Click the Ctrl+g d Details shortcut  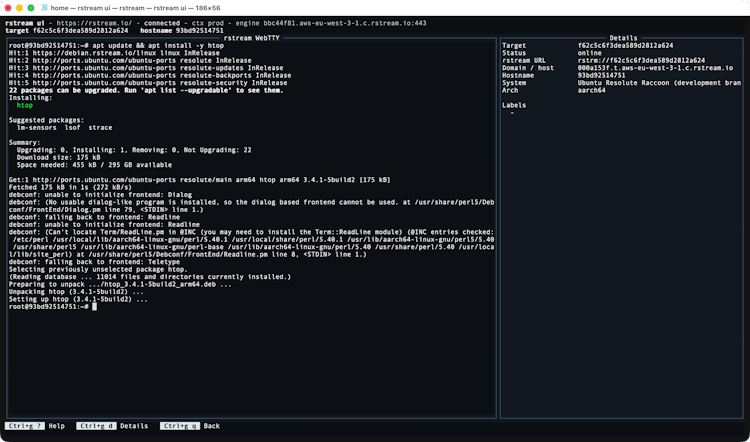pyautogui.click(x=111, y=426)
